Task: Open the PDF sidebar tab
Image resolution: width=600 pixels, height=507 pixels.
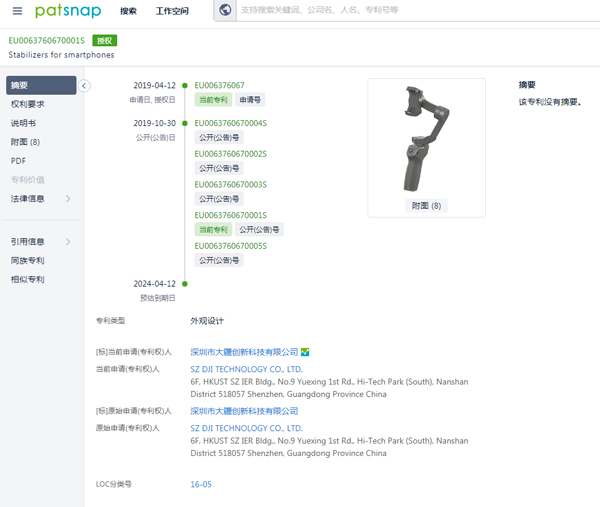Action: point(18,161)
